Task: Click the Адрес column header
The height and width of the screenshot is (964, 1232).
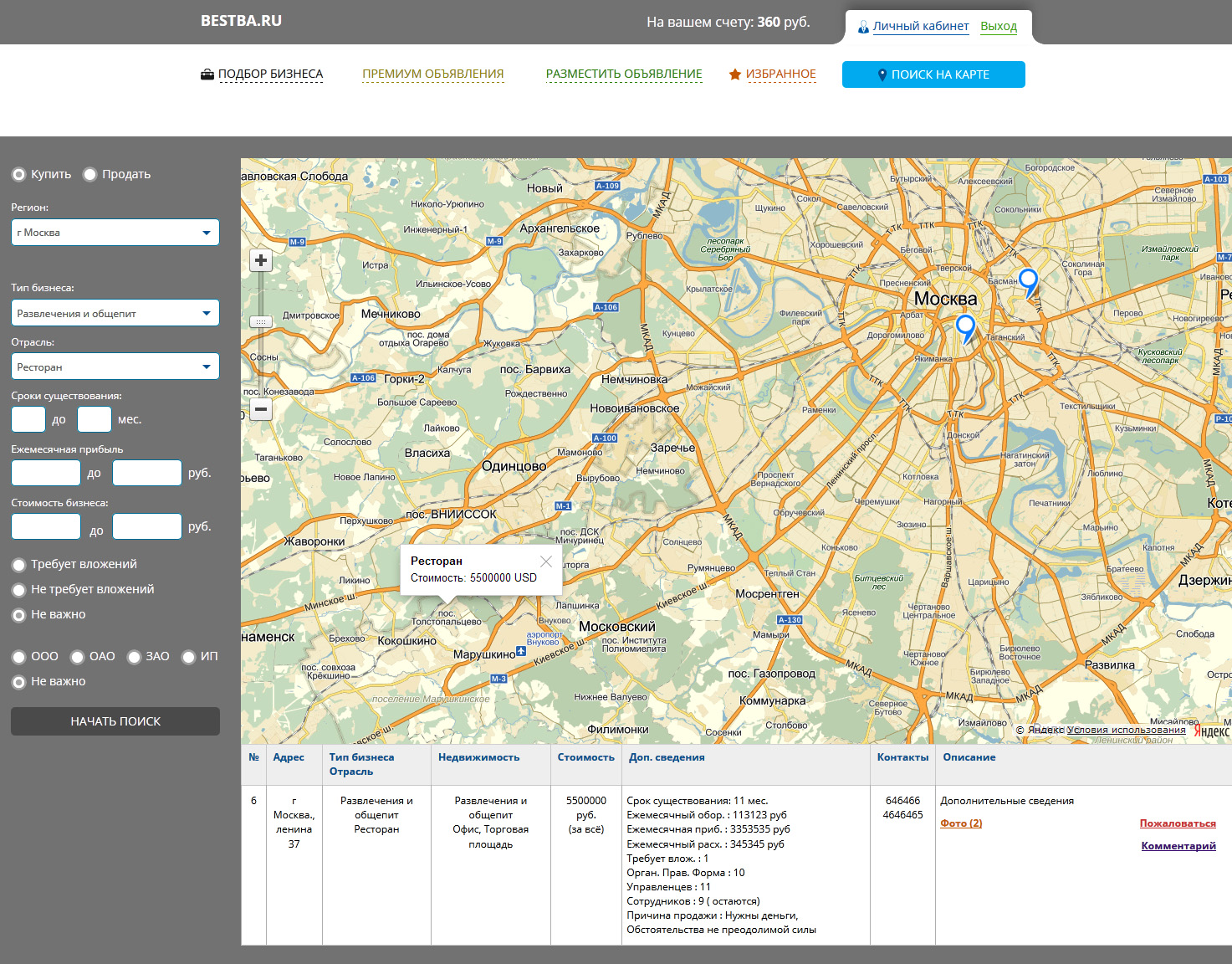Action: 289,757
